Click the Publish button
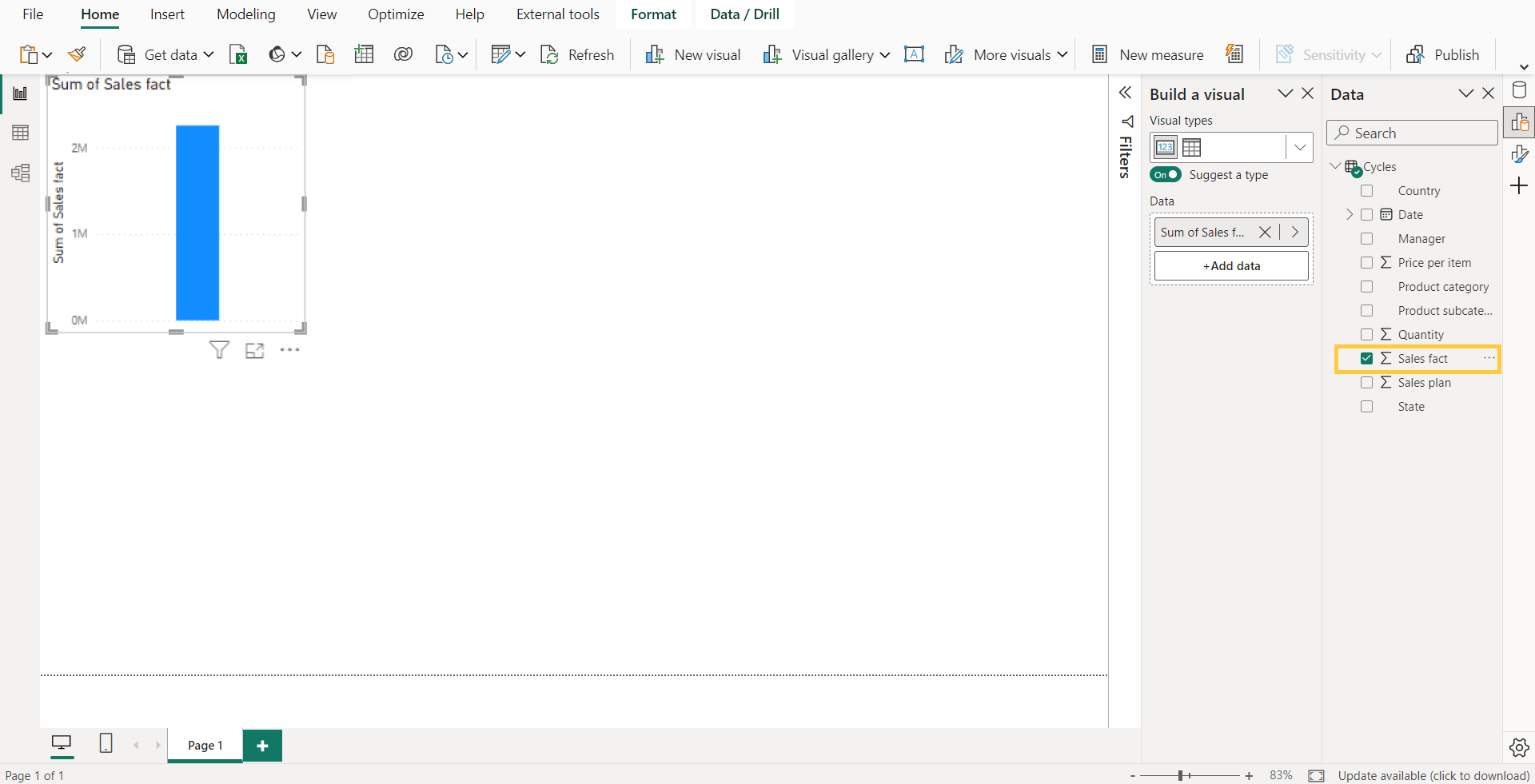 click(x=1443, y=54)
